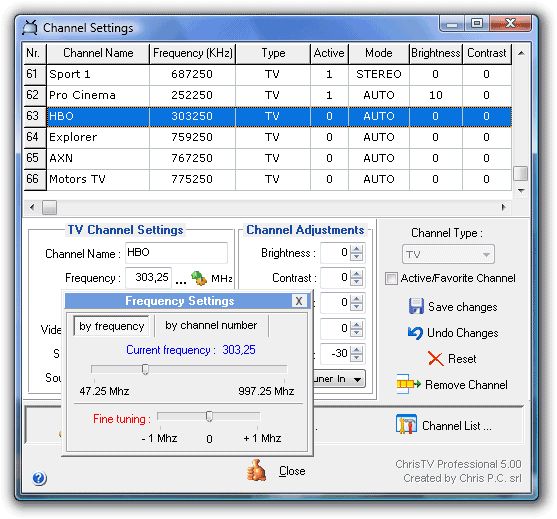Open the Channel Type dropdown
Image resolution: width=557 pixels, height=519 pixels.
tap(448, 254)
